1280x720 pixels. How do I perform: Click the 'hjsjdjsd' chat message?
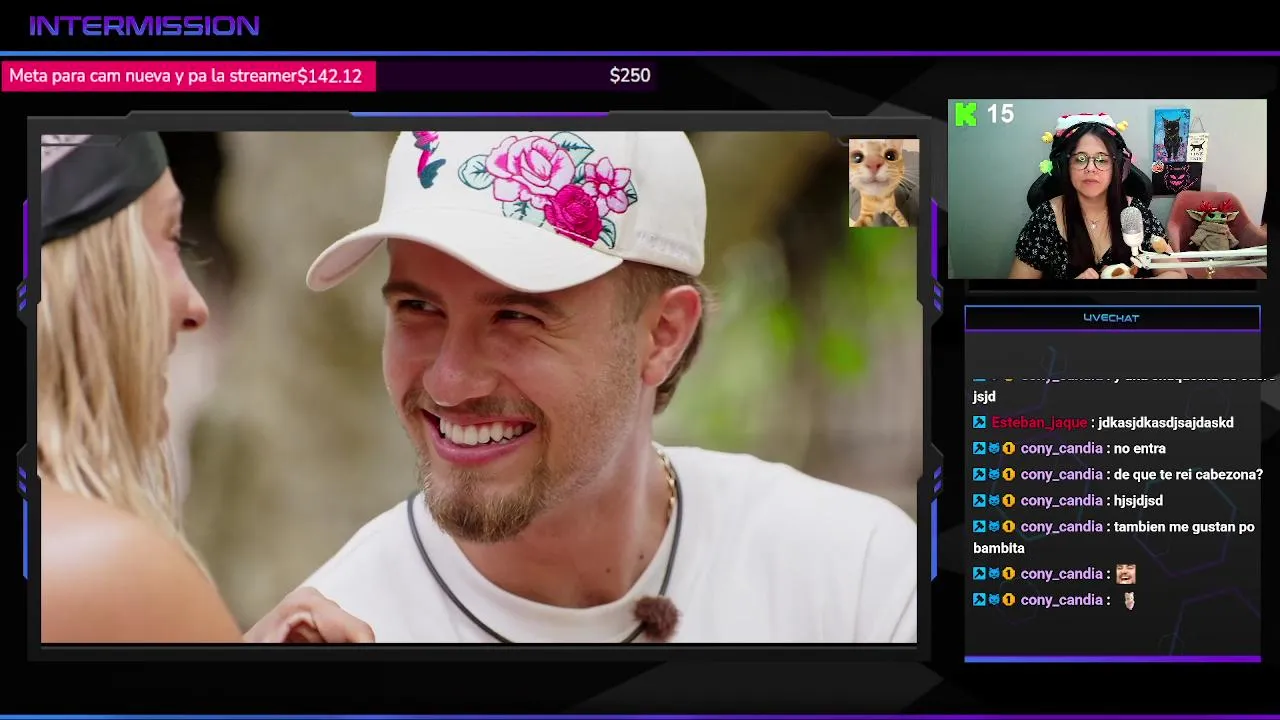[x=1138, y=501]
